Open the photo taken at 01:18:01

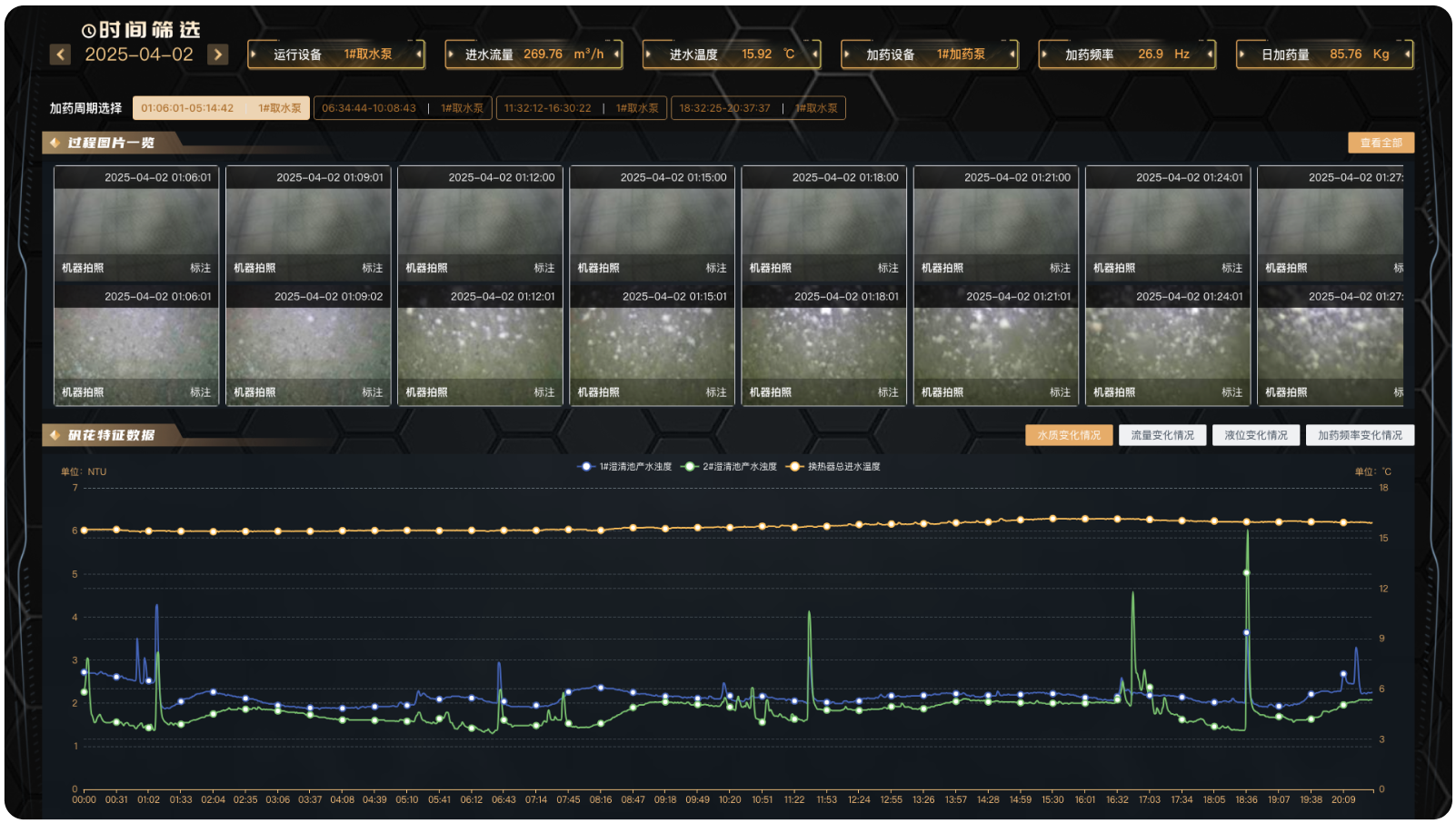click(x=823, y=344)
